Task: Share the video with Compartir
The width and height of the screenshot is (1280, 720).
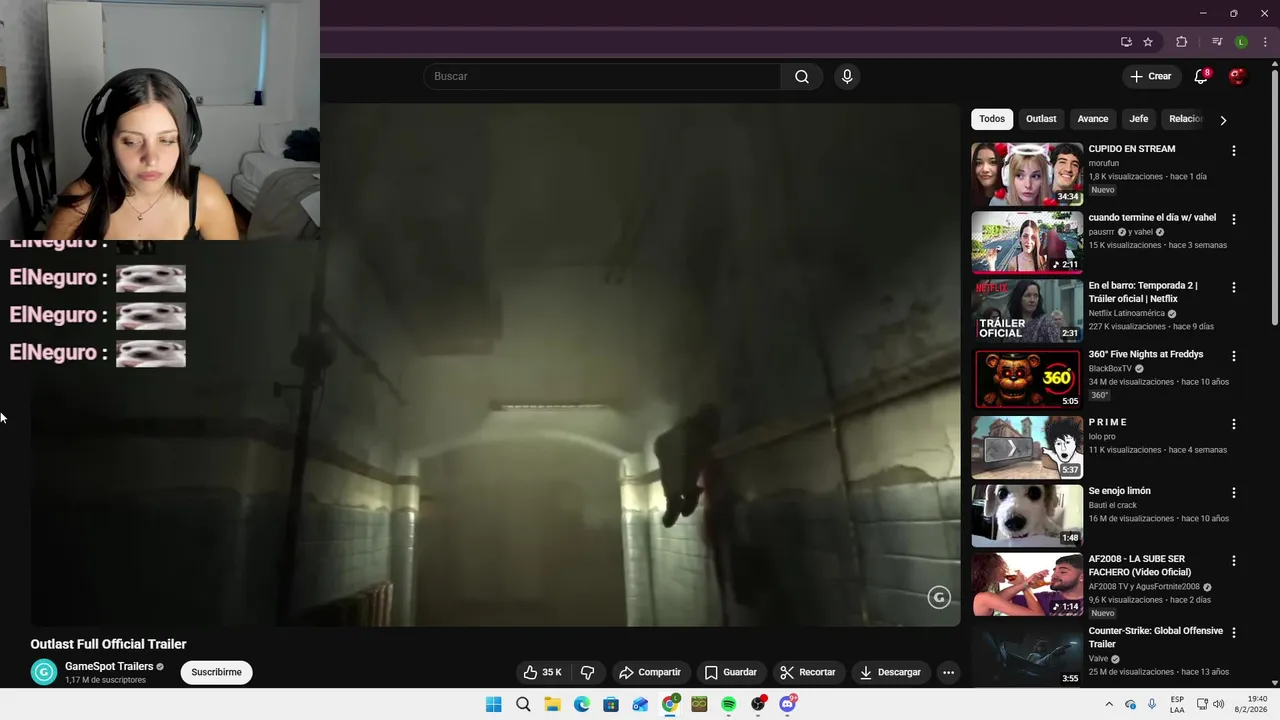Action: [650, 672]
